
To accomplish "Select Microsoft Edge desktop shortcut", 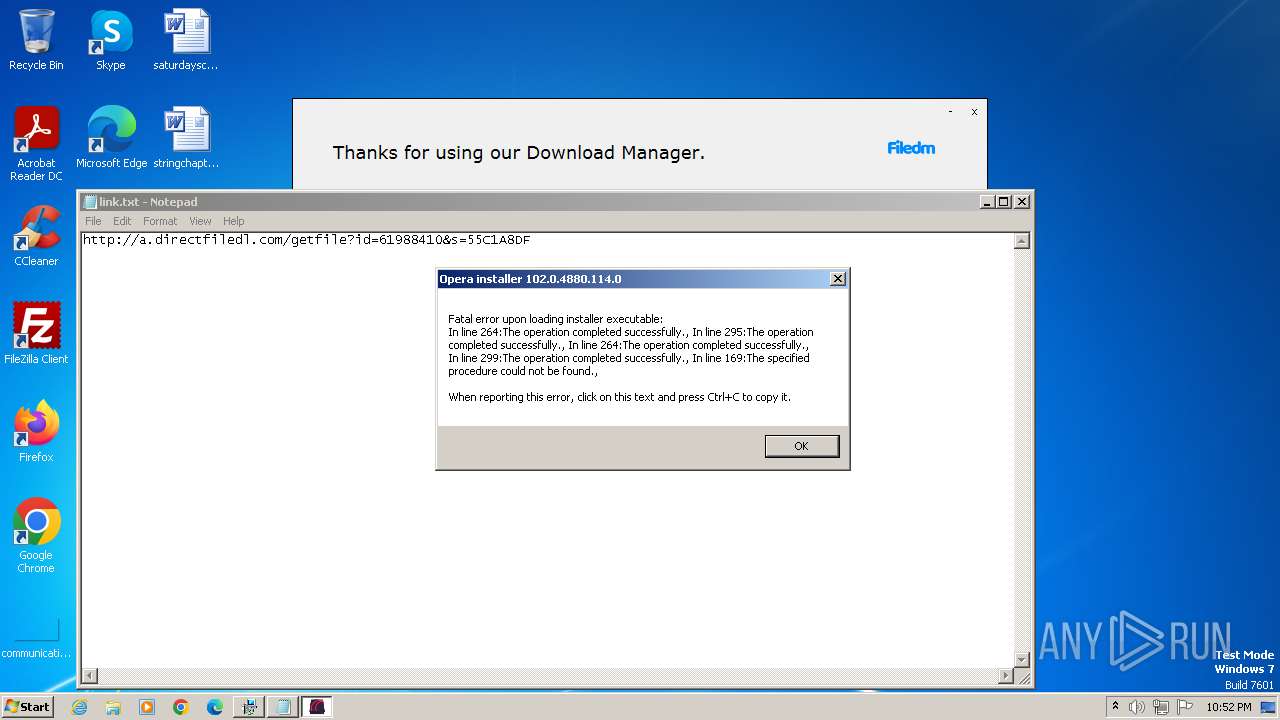I will click(x=111, y=138).
